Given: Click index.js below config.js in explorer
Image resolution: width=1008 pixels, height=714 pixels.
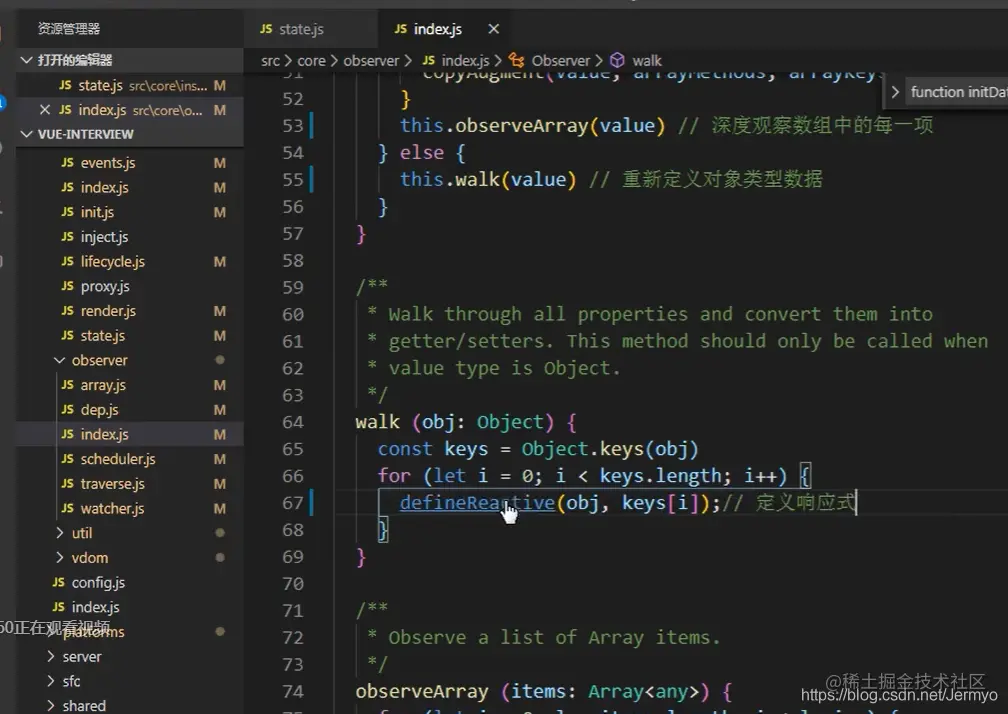Looking at the screenshot, I should tap(95, 607).
